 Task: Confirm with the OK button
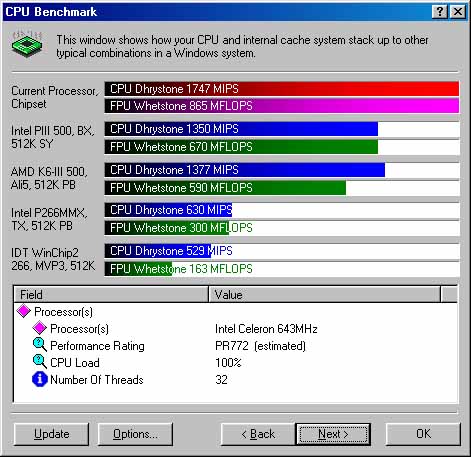[423, 434]
